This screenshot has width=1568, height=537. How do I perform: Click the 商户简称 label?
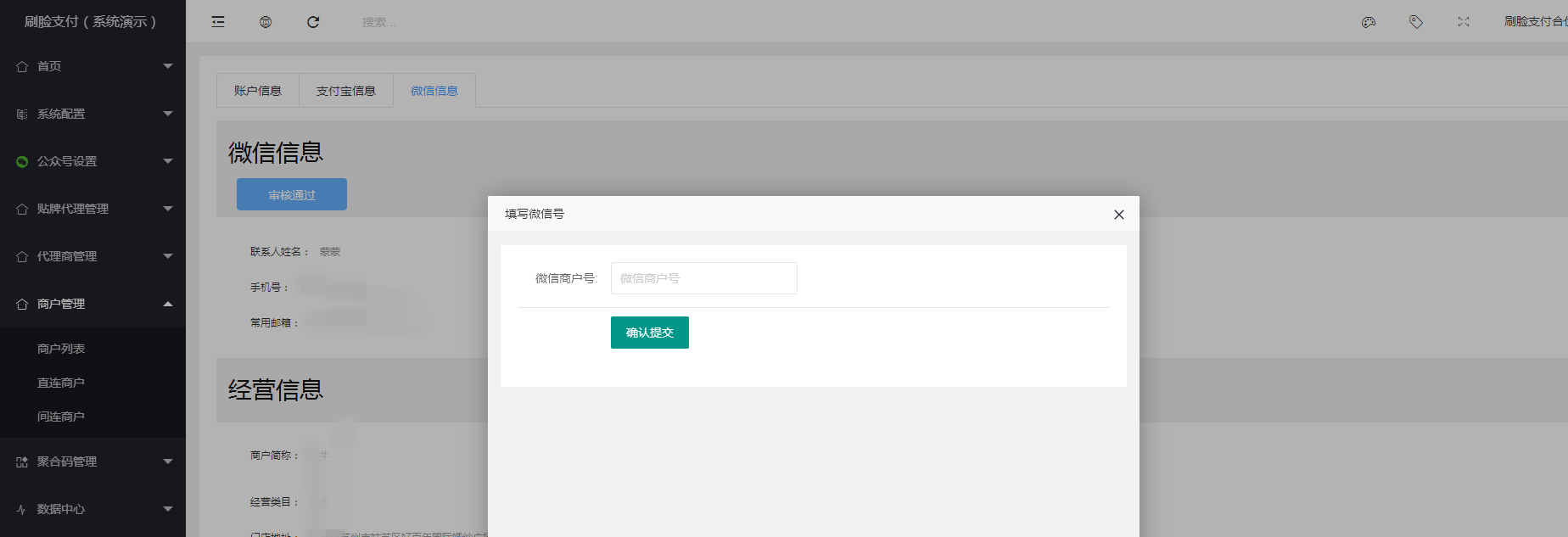(274, 456)
